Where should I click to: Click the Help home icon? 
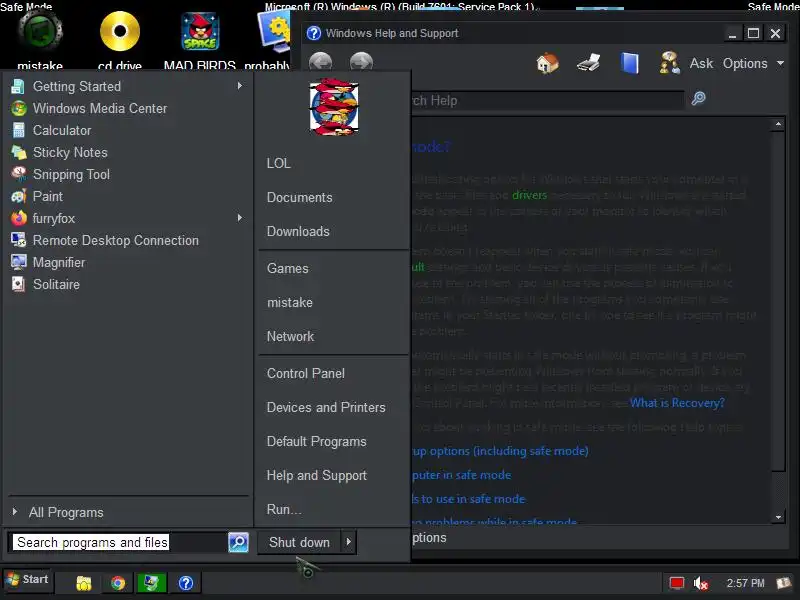point(547,64)
